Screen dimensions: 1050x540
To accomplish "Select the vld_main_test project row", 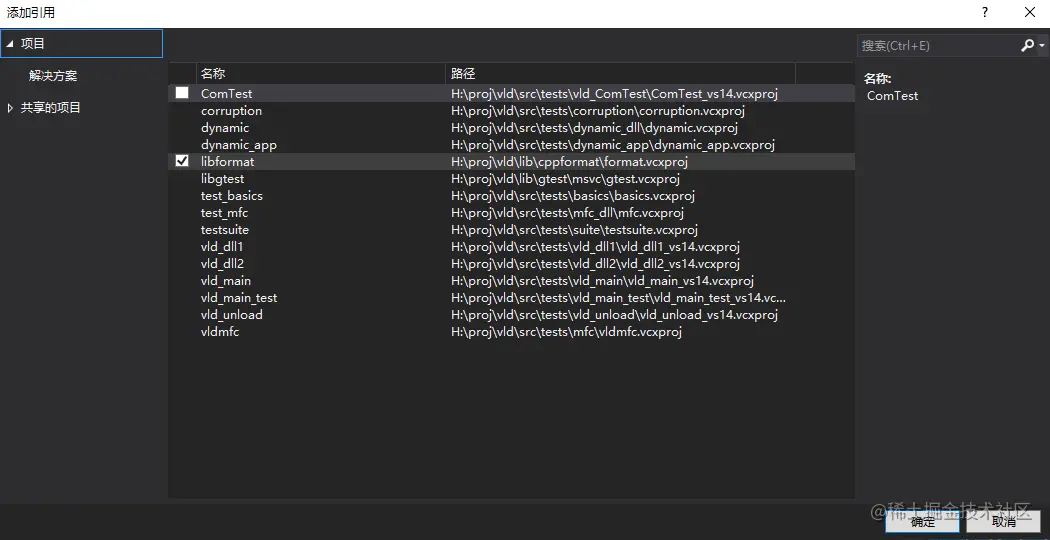I will [239, 298].
